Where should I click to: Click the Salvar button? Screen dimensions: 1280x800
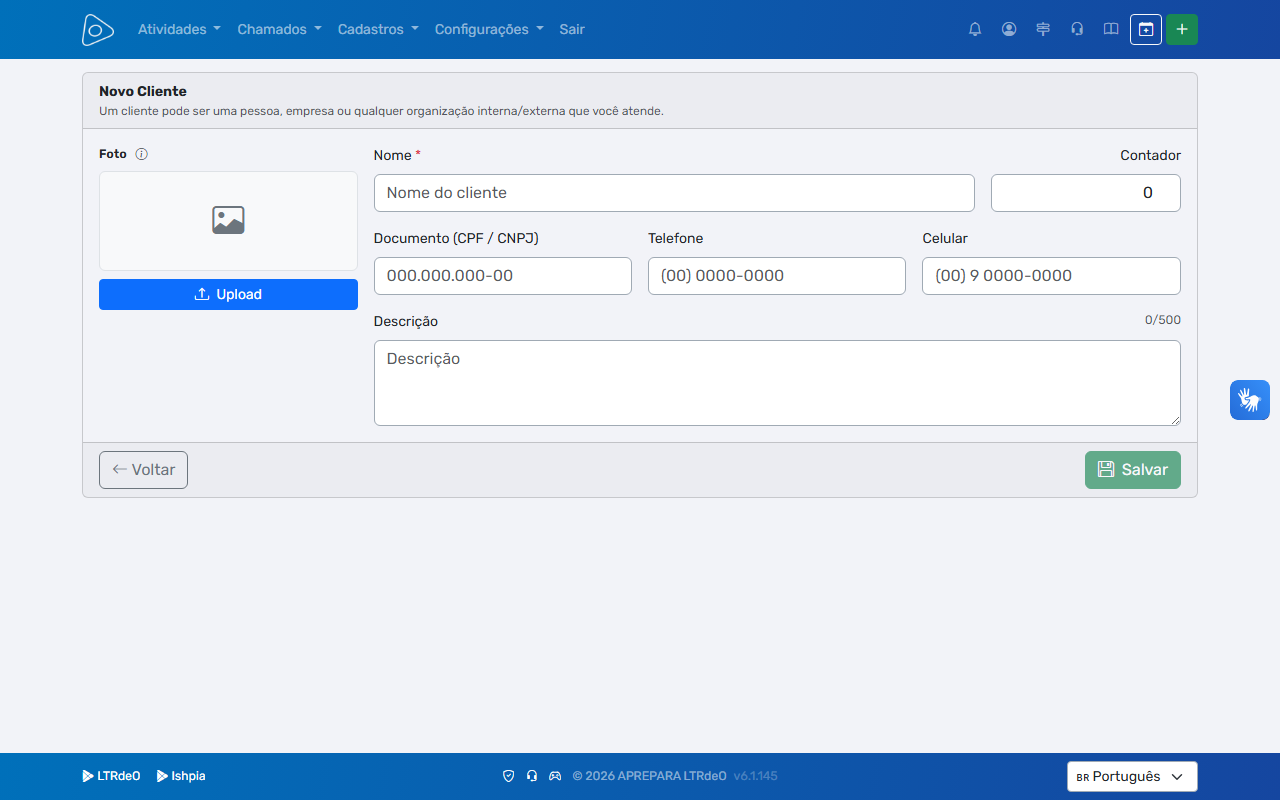(1133, 470)
